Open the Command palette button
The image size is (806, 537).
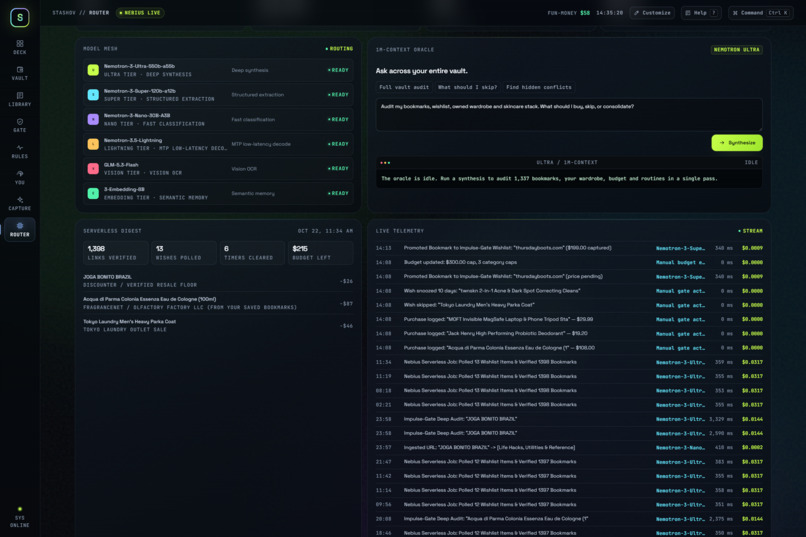761,13
